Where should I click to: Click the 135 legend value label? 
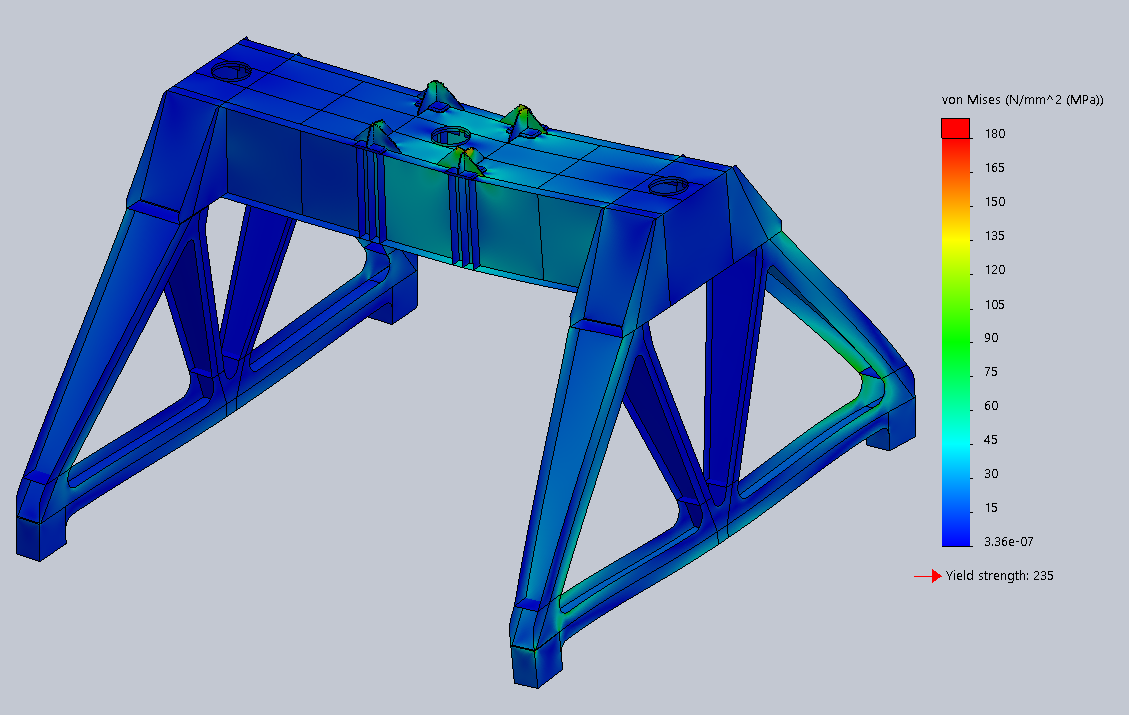click(x=994, y=236)
